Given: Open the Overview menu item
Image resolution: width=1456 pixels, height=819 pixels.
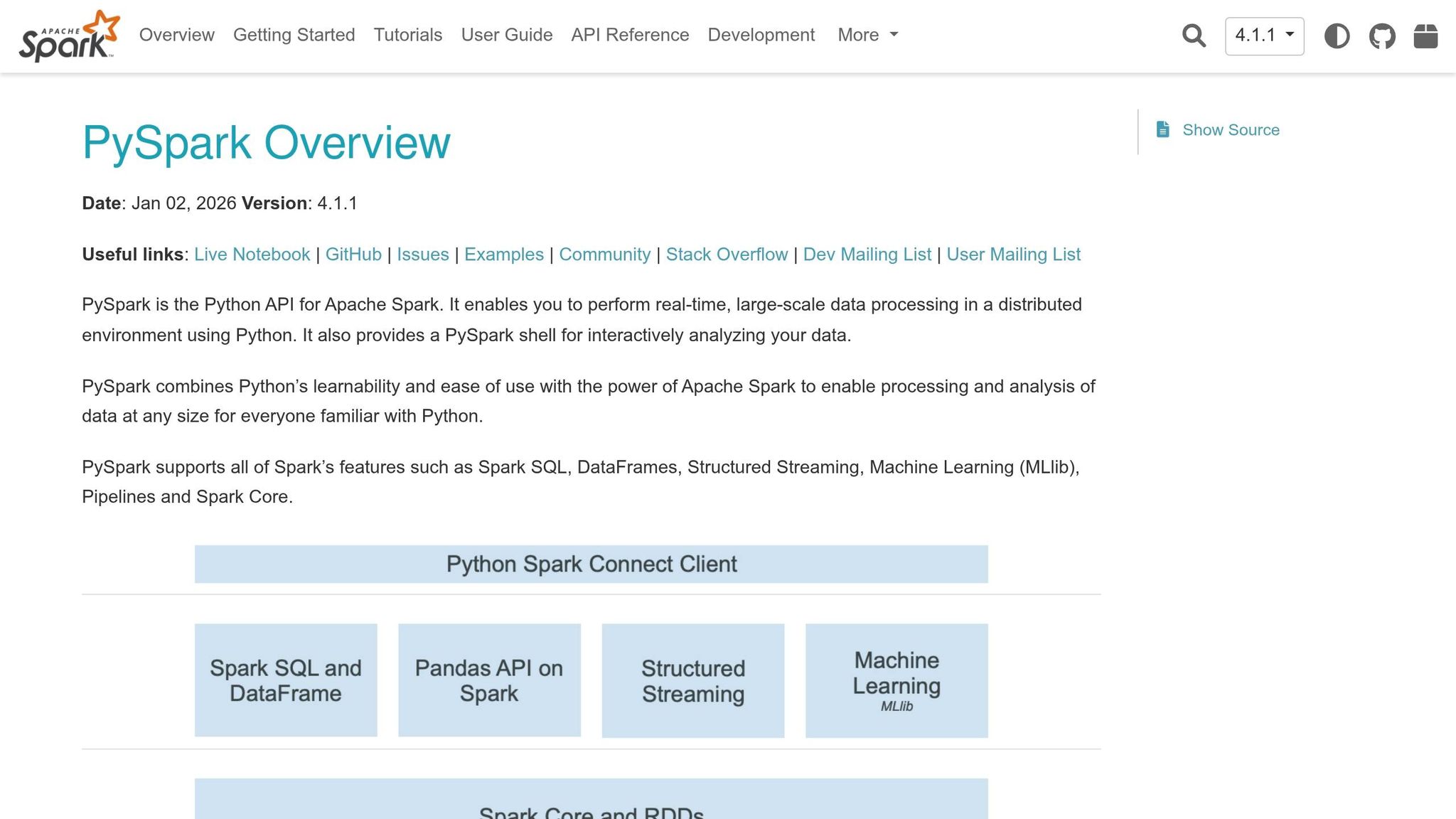Looking at the screenshot, I should click(176, 35).
